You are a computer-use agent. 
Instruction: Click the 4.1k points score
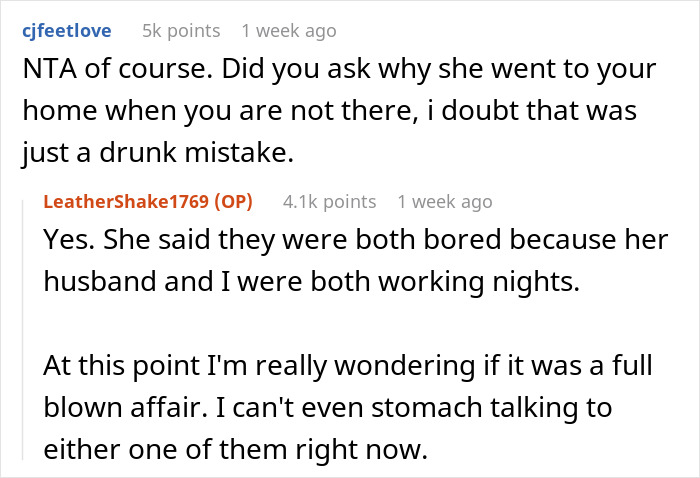click(x=330, y=202)
